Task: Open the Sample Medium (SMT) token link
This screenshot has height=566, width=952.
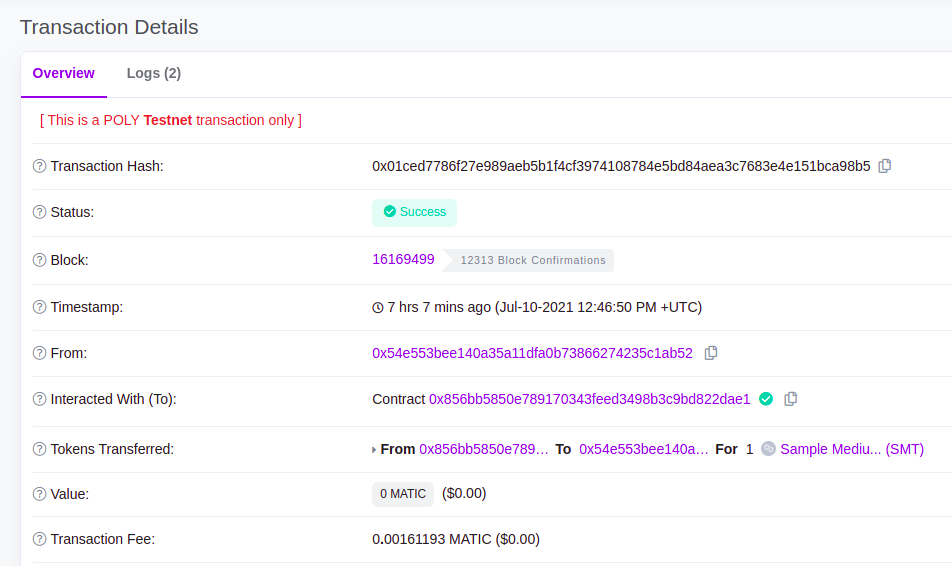Action: (851, 449)
